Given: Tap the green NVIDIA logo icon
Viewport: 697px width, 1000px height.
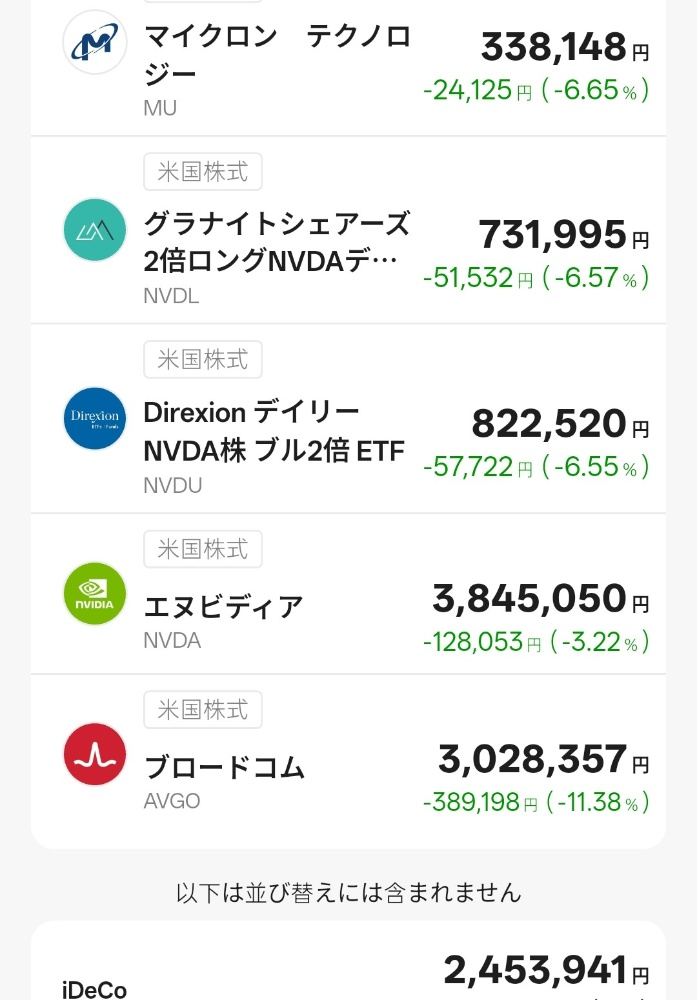Looking at the screenshot, I should [95, 594].
